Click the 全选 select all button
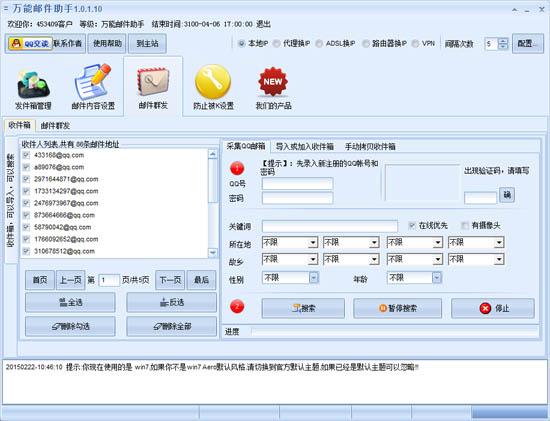Image resolution: width=550 pixels, height=421 pixels. click(70, 302)
